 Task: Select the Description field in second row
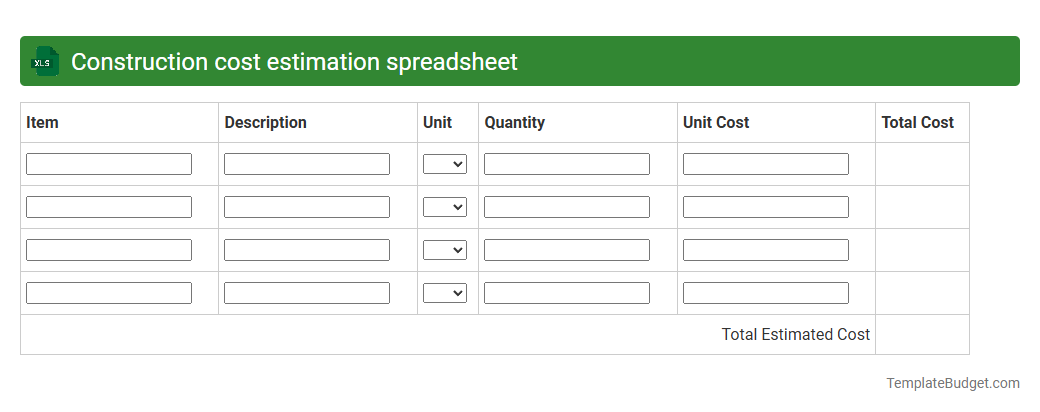(307, 207)
